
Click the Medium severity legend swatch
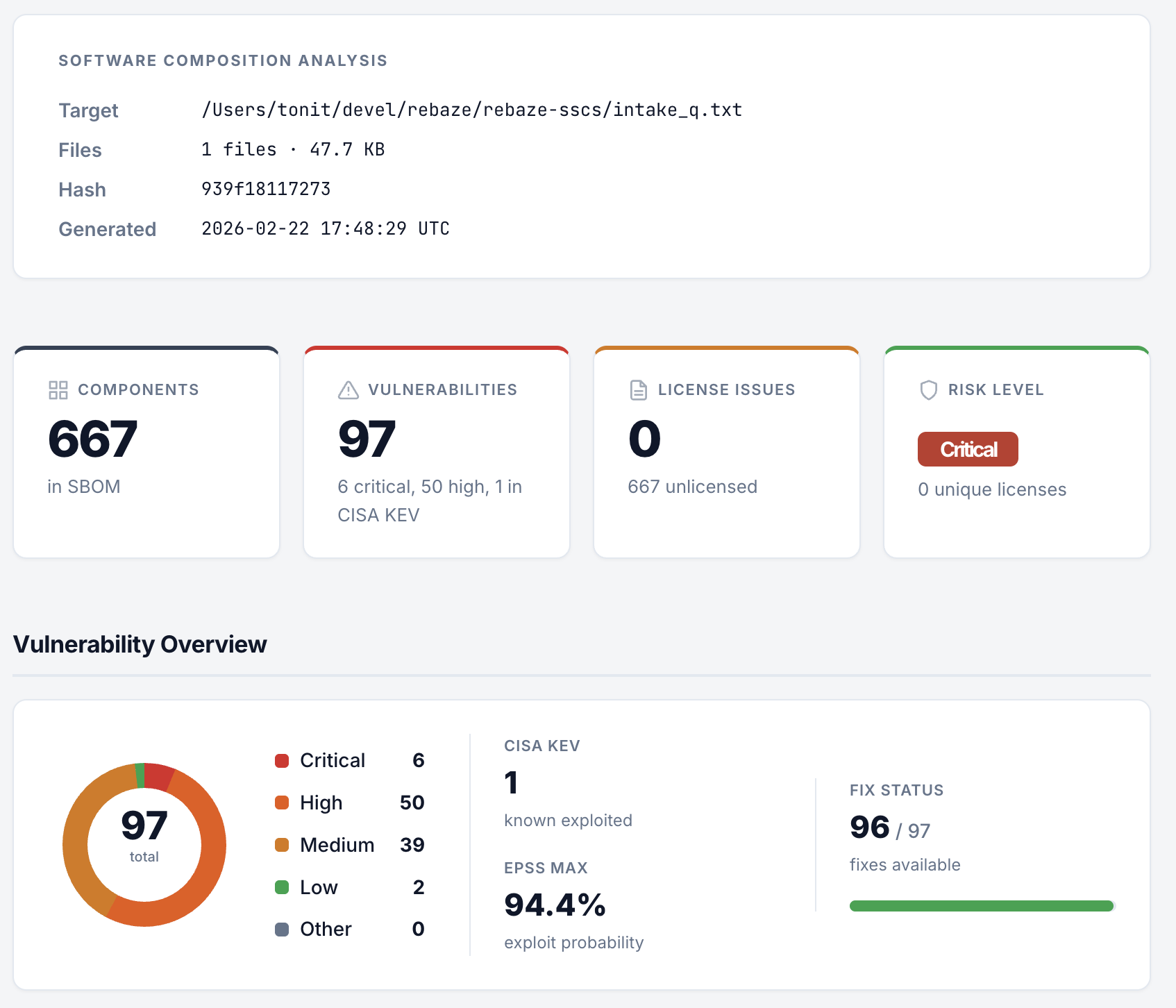point(282,845)
